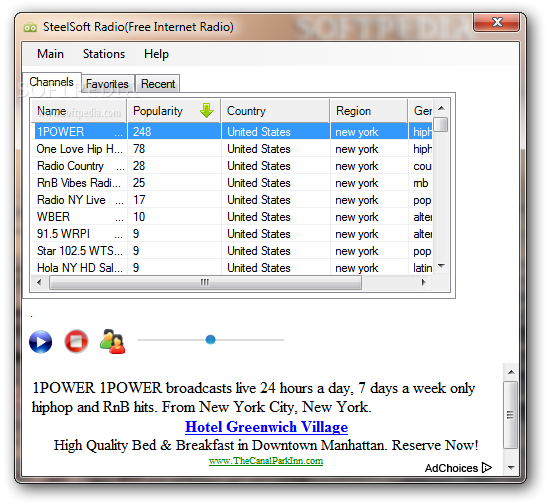Switch to the Recent tab
This screenshot has width=547, height=504.
pos(158,84)
